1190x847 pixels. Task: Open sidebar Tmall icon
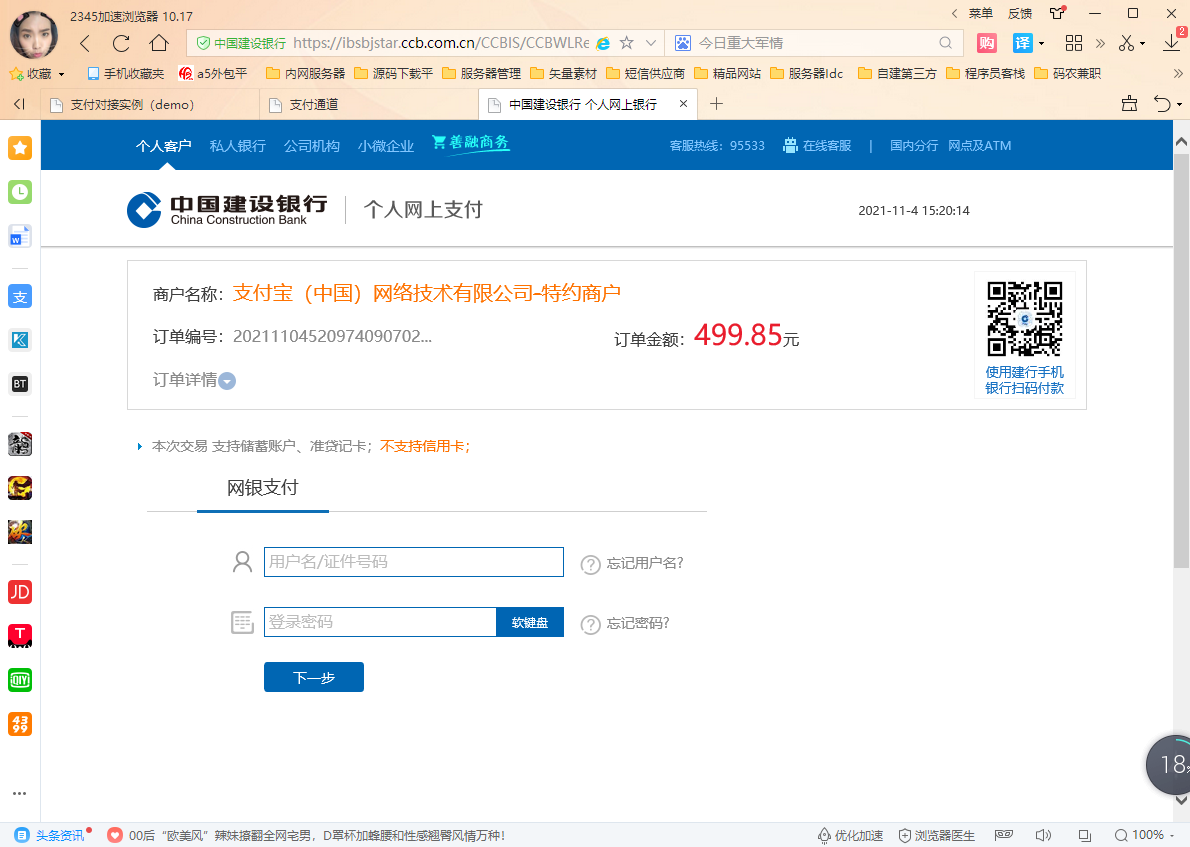20,636
